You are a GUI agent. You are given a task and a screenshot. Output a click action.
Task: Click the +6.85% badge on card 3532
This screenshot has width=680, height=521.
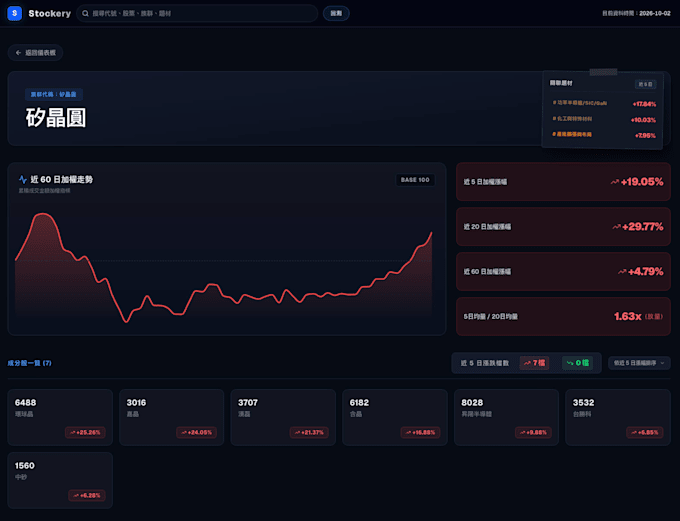pos(645,433)
